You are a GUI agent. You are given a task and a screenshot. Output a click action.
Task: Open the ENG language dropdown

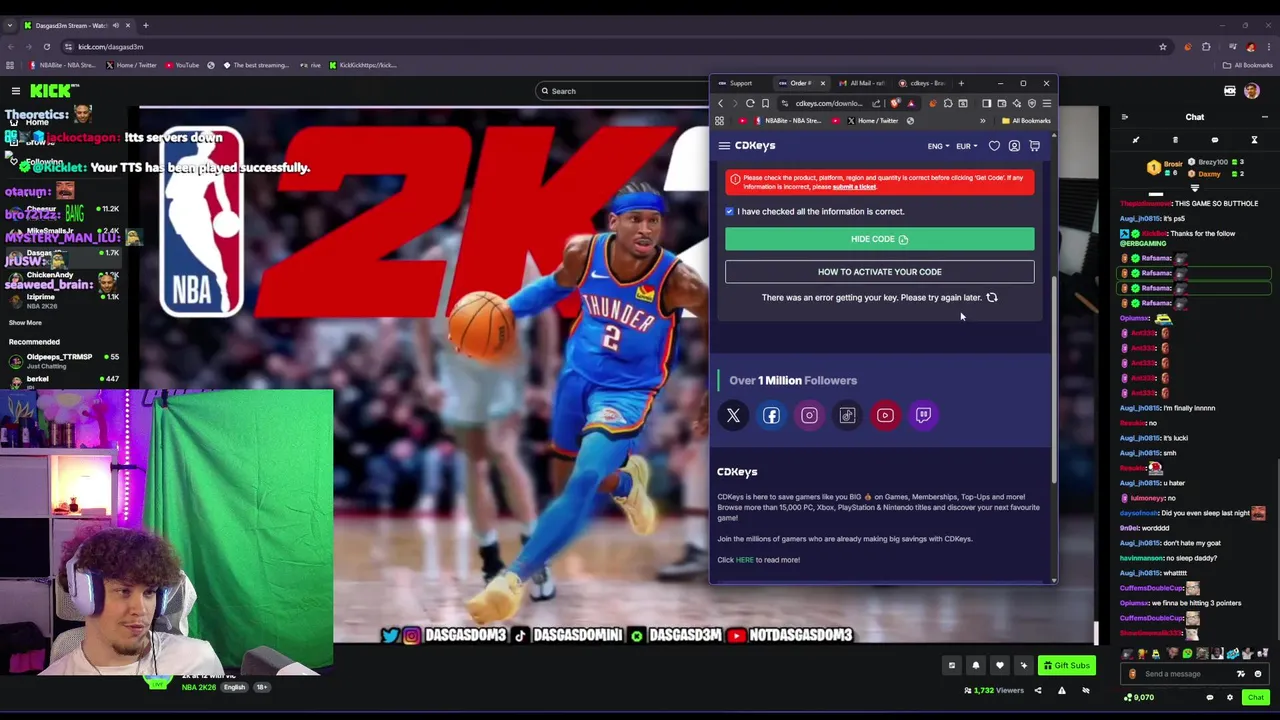click(938, 146)
